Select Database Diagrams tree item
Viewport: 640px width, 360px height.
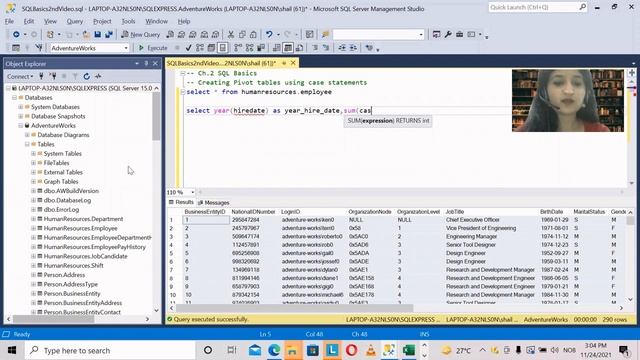pos(63,135)
